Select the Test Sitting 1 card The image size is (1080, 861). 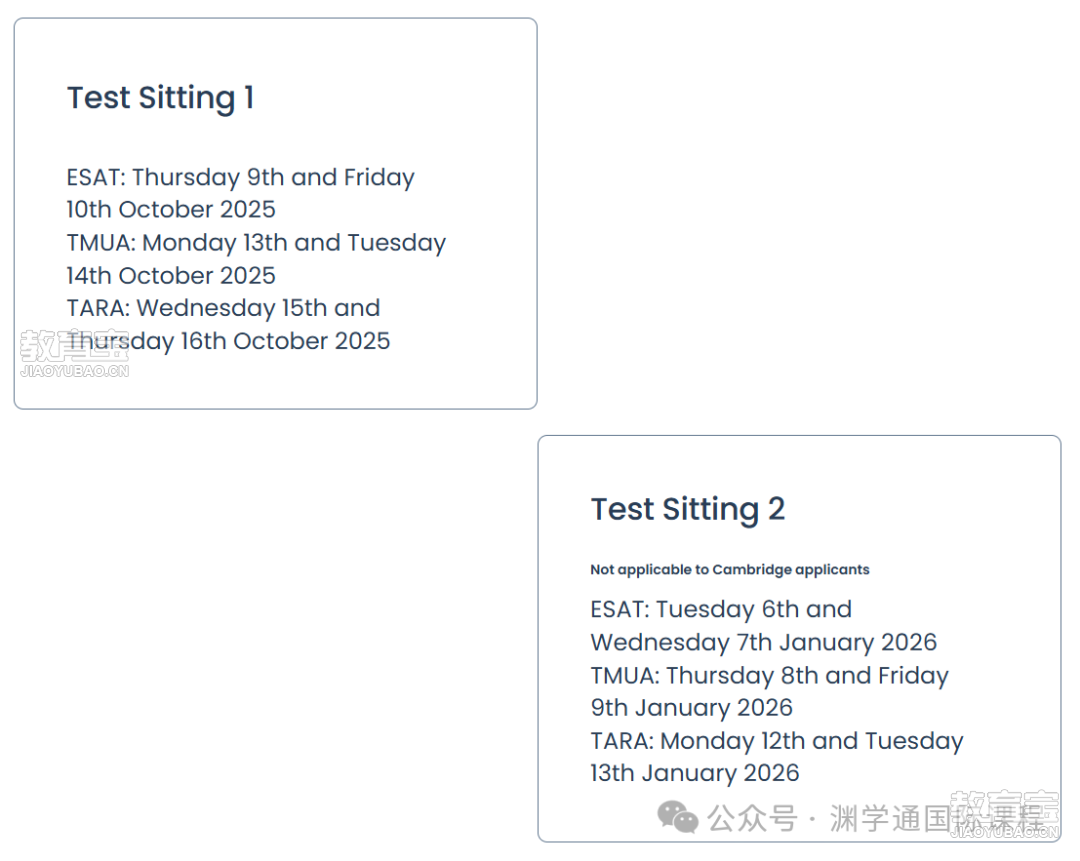276,214
